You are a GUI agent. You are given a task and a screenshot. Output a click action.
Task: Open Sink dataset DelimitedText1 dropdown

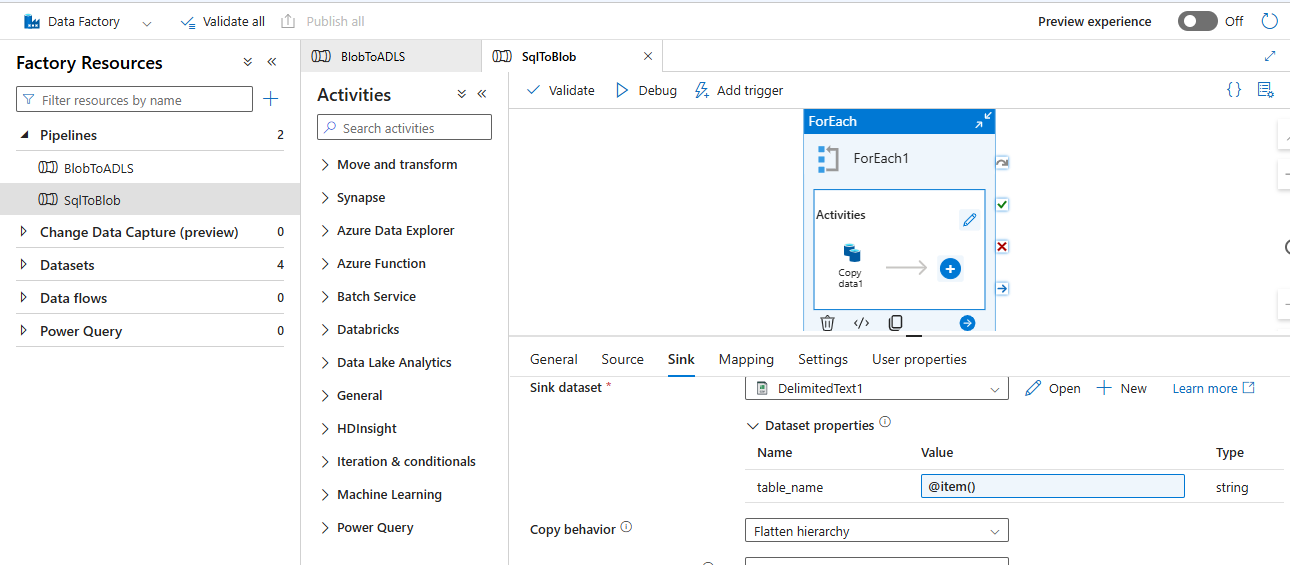[877, 389]
